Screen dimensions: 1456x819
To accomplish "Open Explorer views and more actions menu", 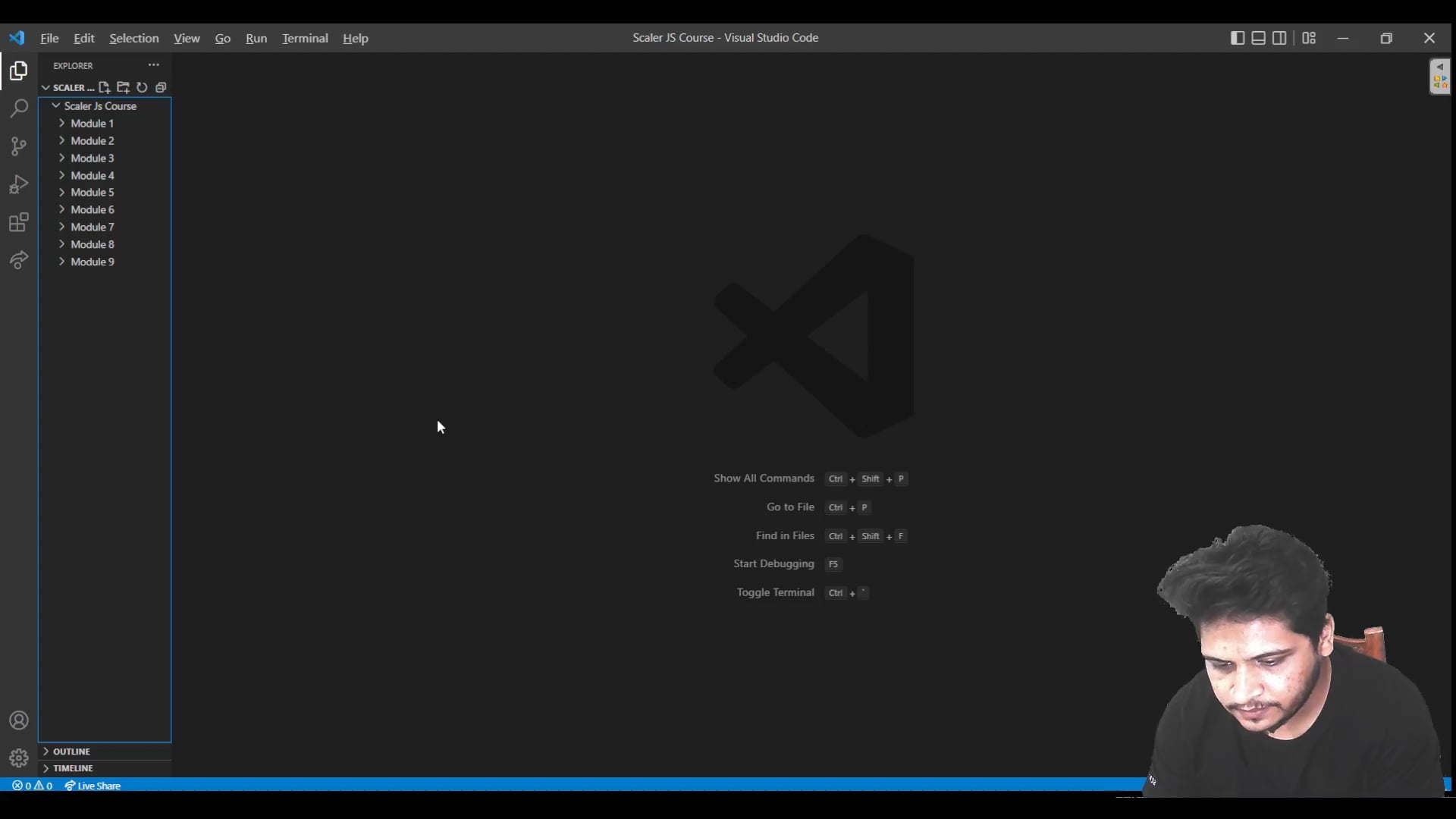I will [154, 65].
